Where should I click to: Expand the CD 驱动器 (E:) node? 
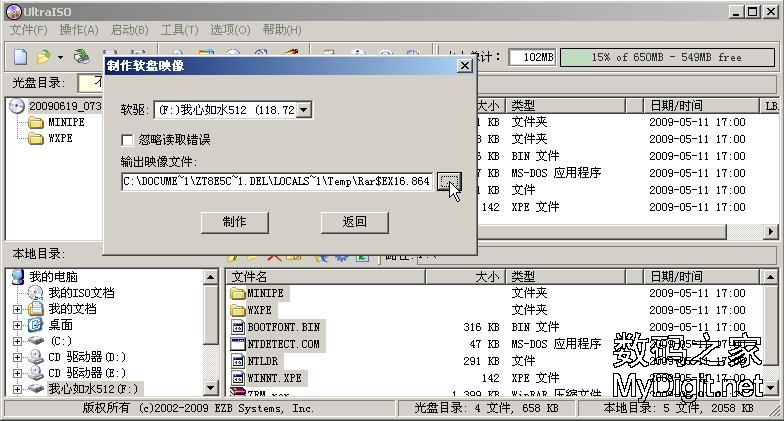point(18,374)
